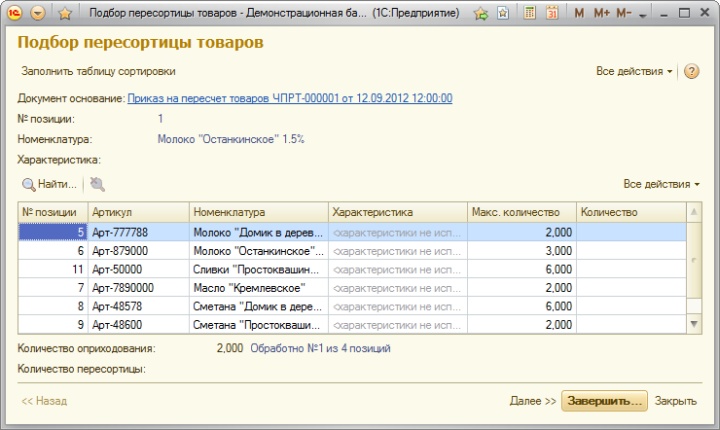Click max quantity 3,000 cell
This screenshot has width=720, height=430.
(522, 251)
